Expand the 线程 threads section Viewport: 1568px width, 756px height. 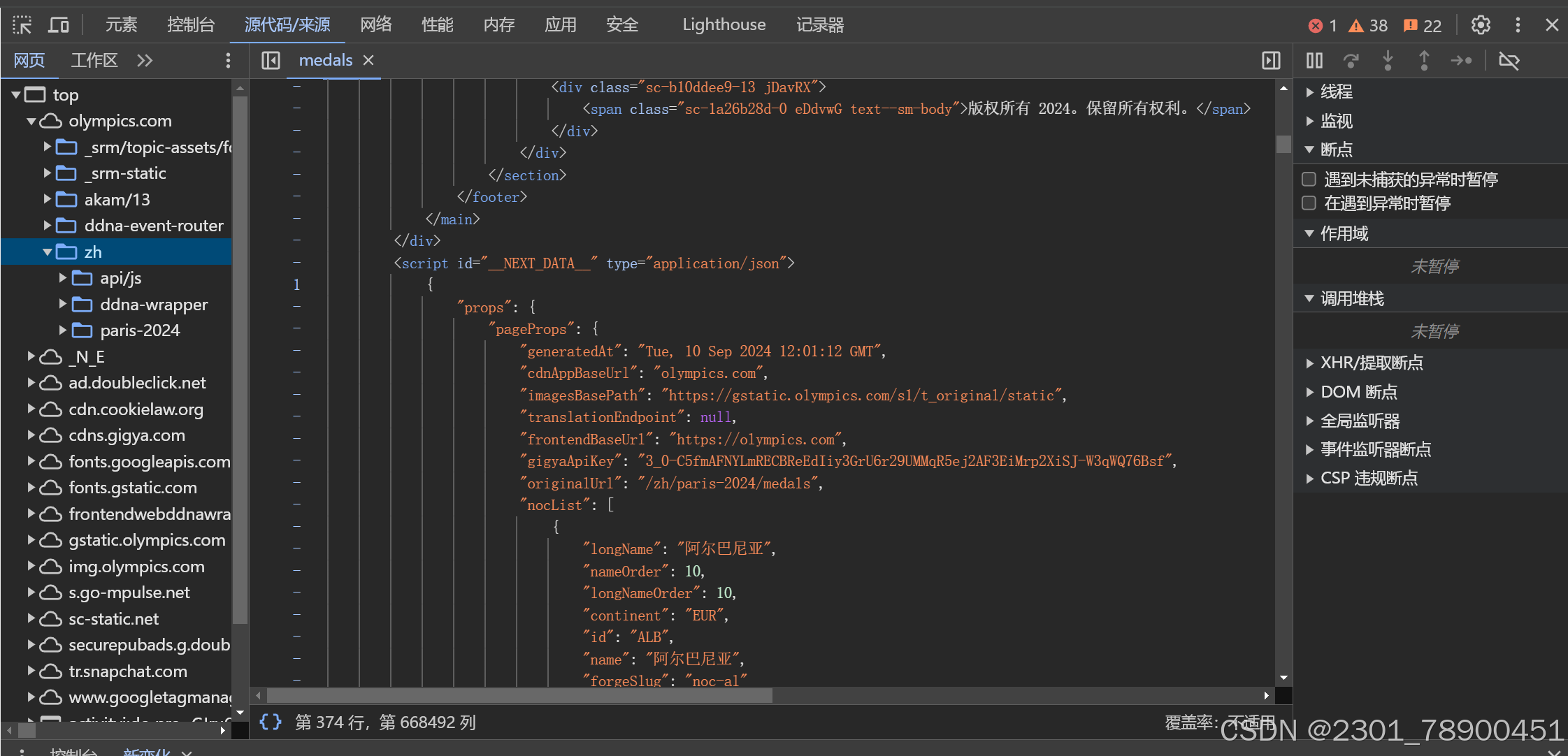(1310, 92)
